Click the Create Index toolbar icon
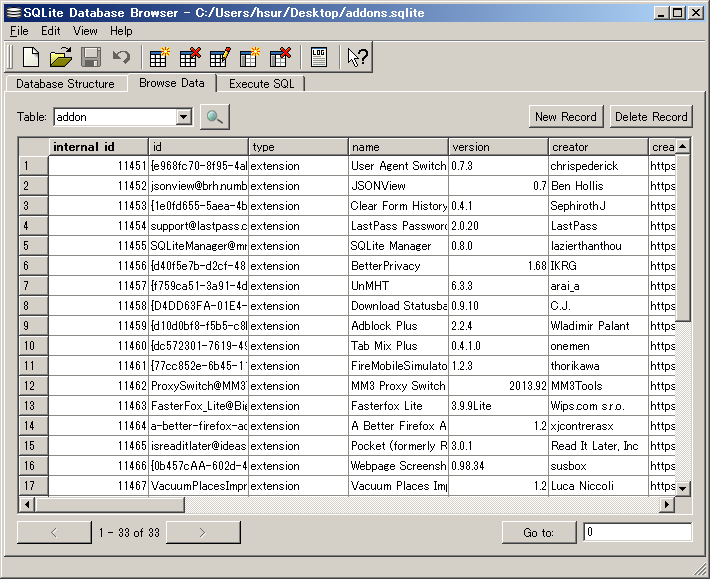This screenshot has width=710, height=579. pos(250,57)
